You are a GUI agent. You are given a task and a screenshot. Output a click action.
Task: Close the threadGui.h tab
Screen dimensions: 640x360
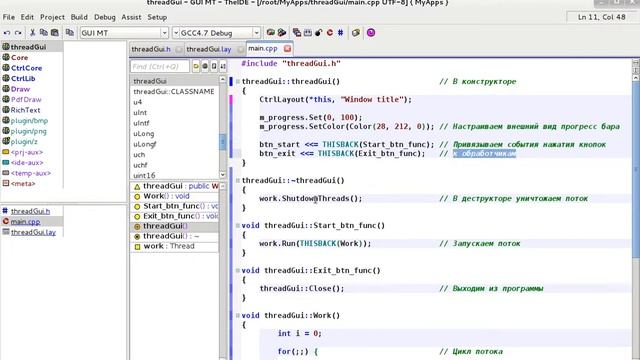point(179,49)
